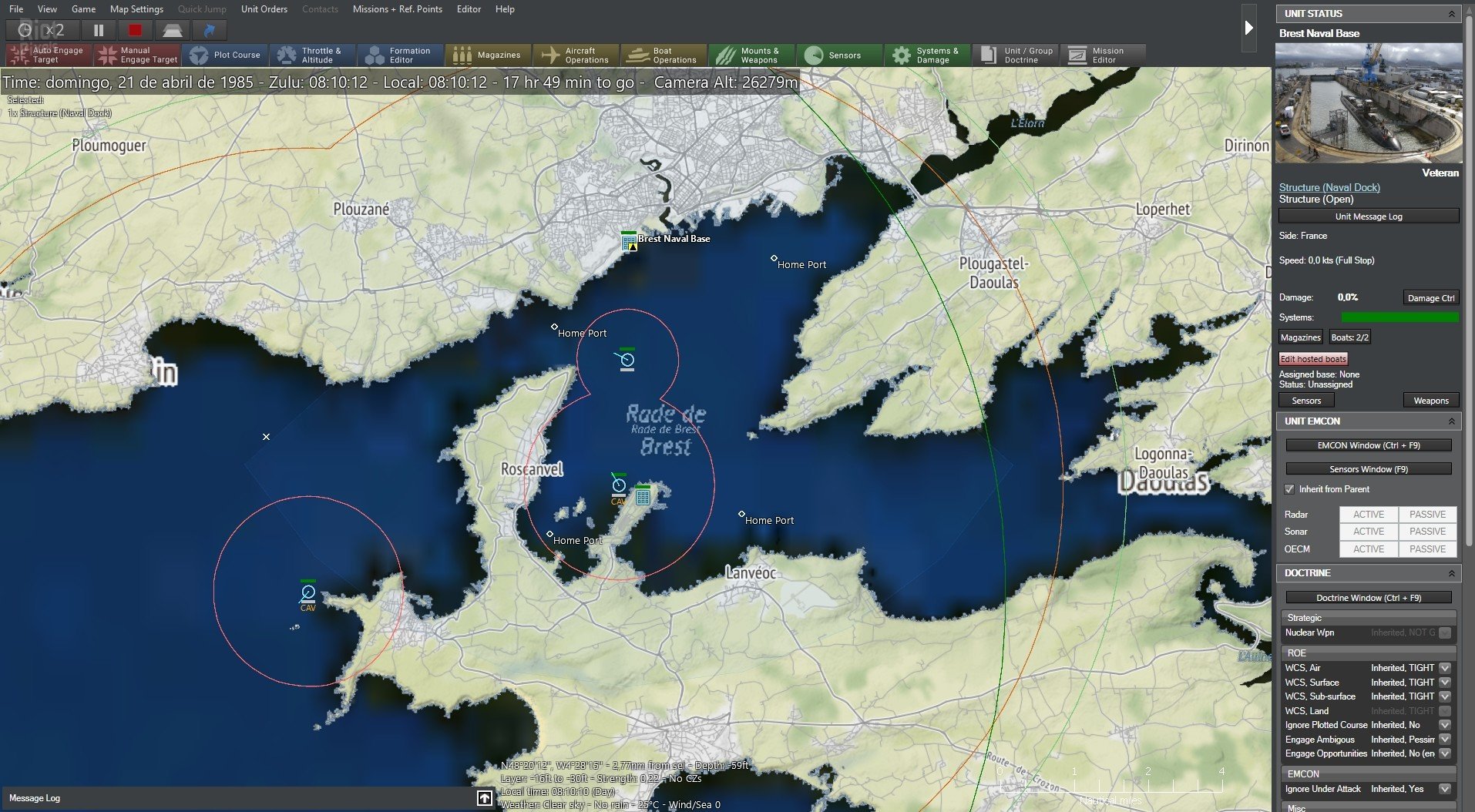Open the Unit Orders menu
Screen dimensions: 1475x812
(263, 9)
